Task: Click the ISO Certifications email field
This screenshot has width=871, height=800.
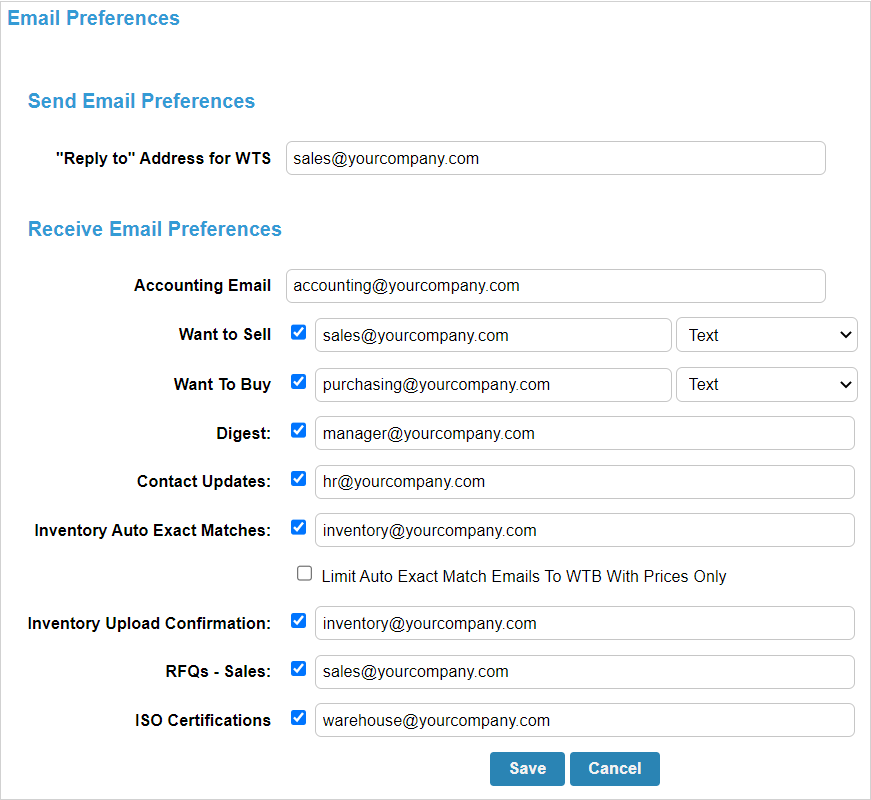Action: 584,720
